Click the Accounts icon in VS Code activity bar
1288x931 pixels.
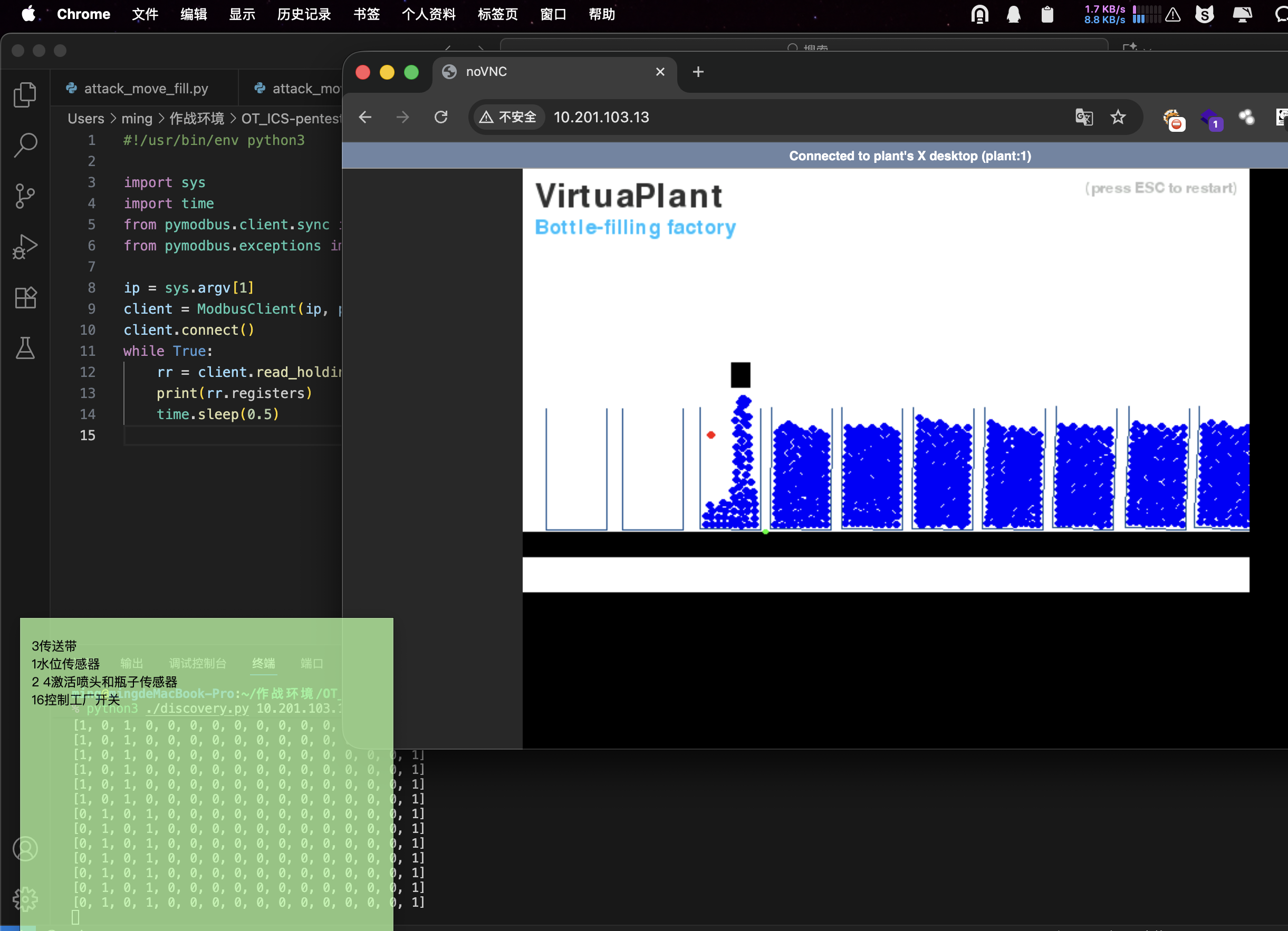tap(25, 849)
